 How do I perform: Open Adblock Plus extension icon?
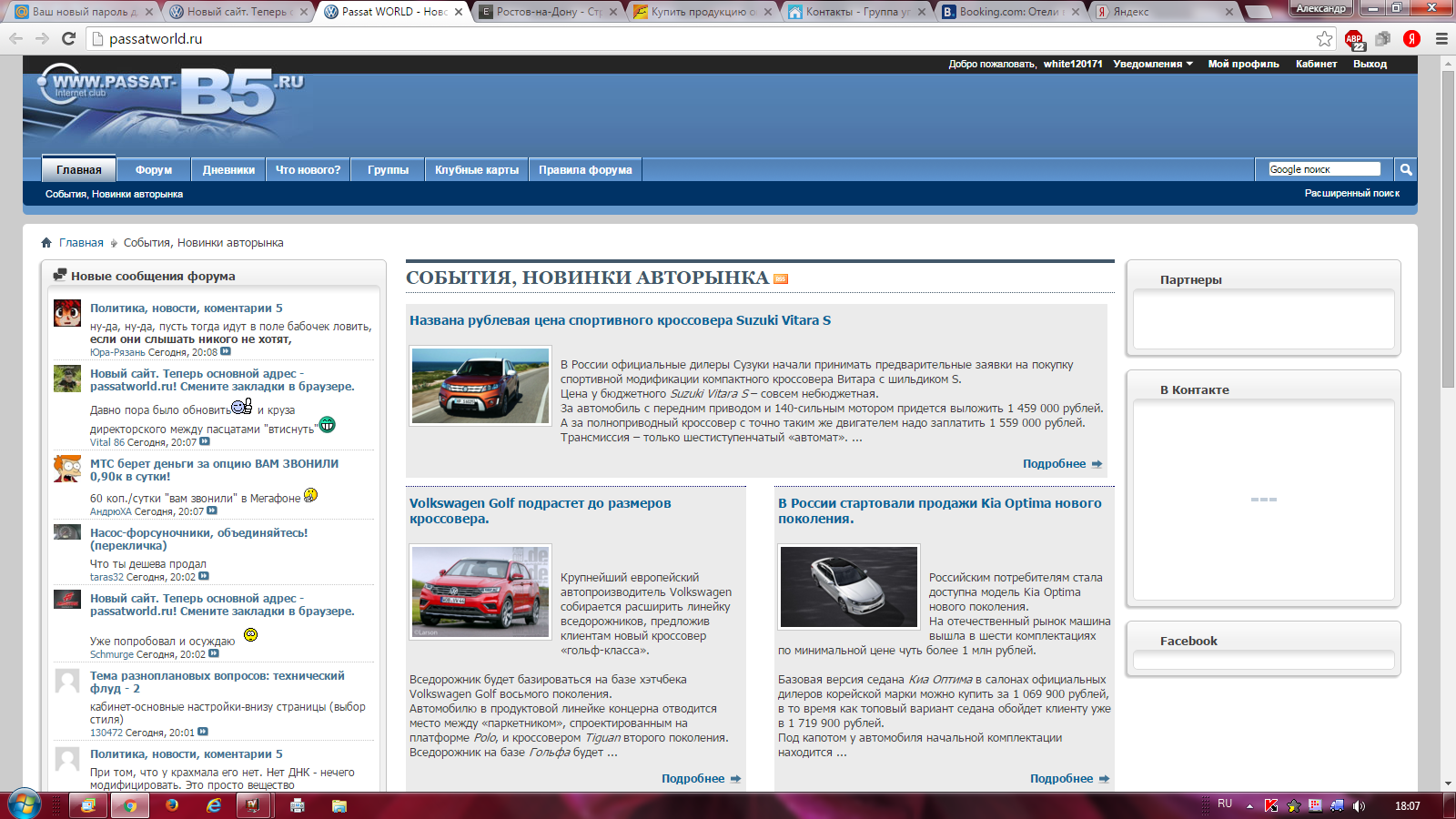[x=1354, y=39]
